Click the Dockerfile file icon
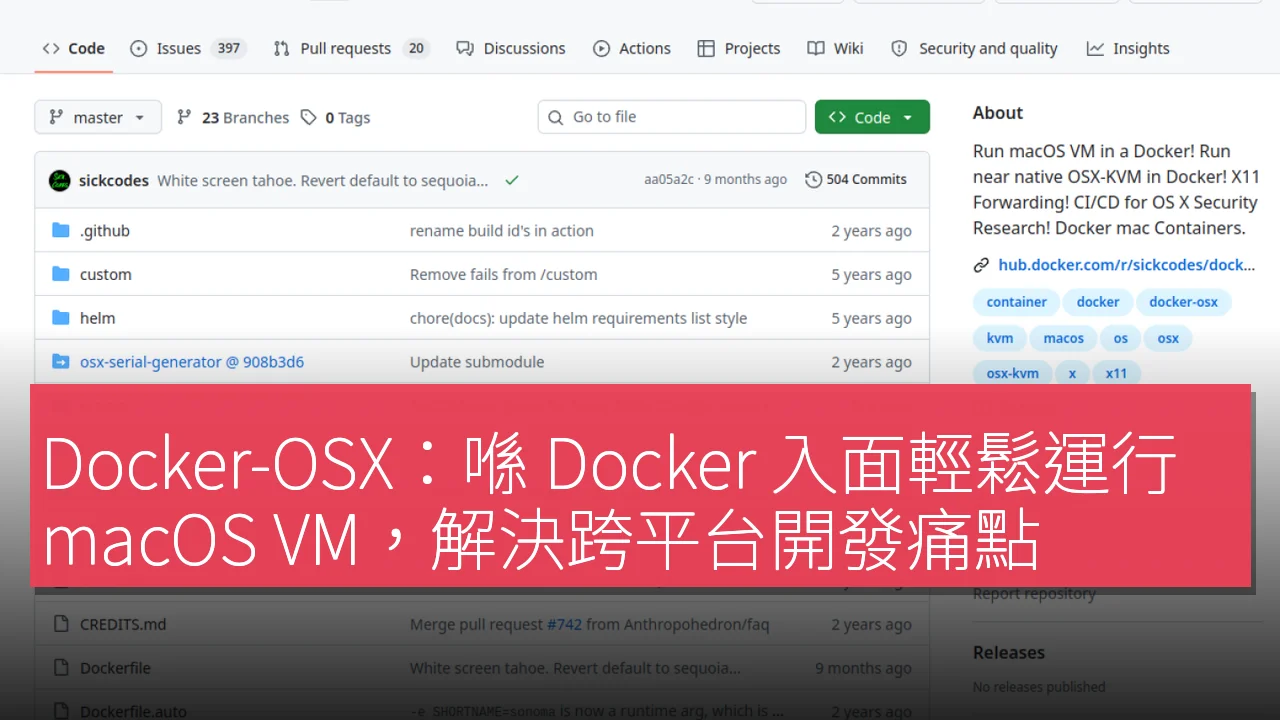 (x=61, y=668)
